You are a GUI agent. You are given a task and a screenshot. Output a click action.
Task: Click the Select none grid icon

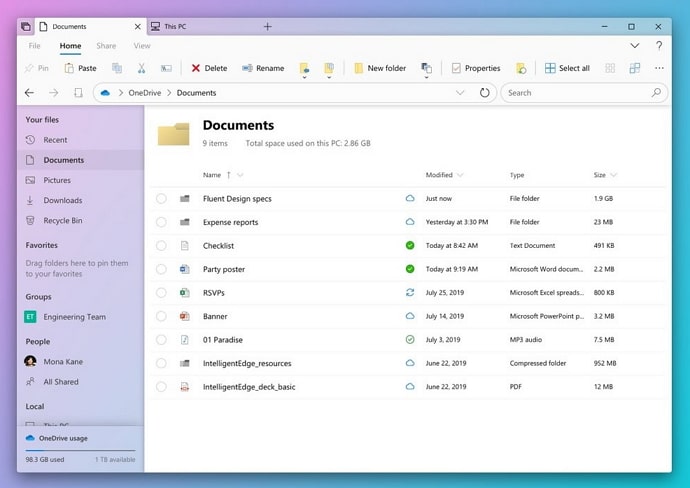pos(610,68)
